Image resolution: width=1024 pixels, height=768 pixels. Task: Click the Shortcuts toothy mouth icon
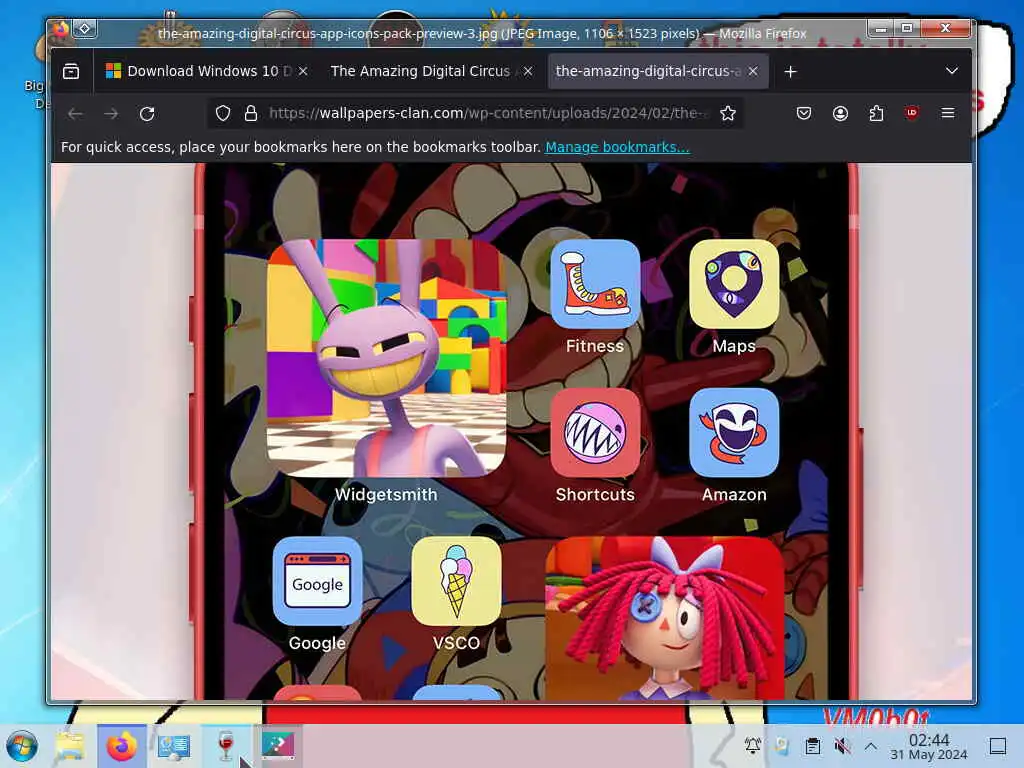[595, 432]
